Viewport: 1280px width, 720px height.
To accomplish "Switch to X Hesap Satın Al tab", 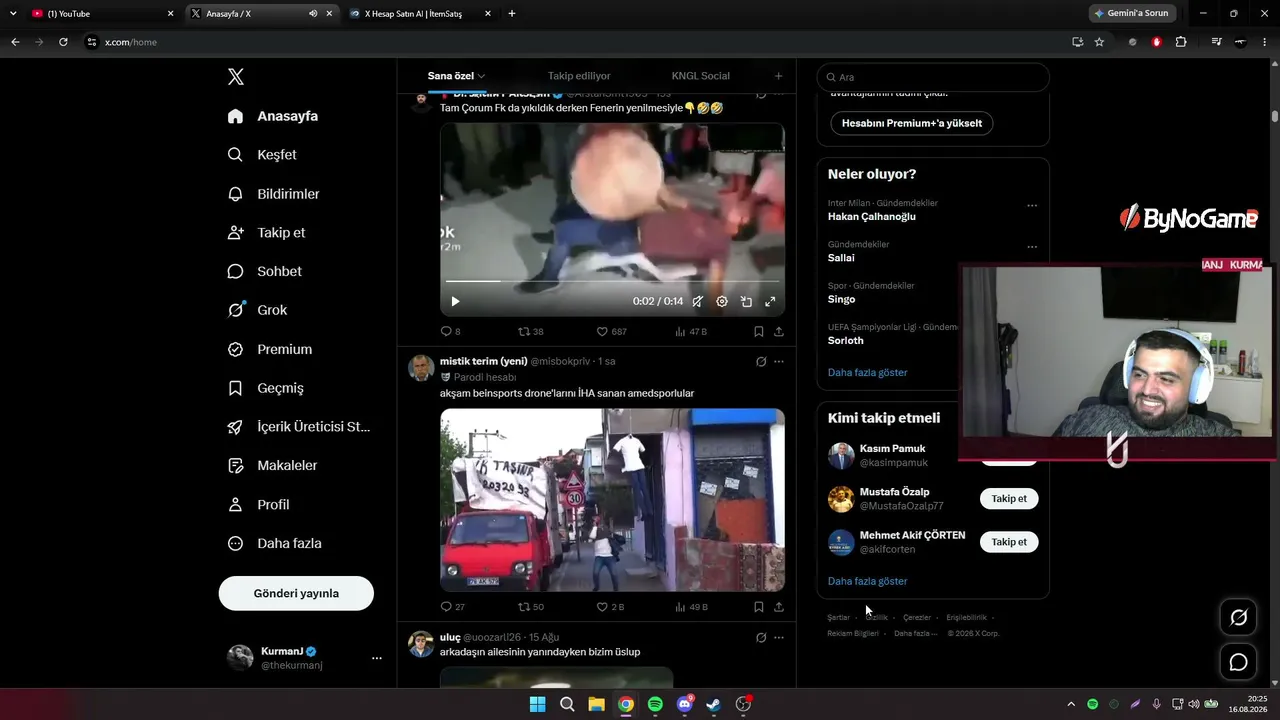I will coord(419,14).
